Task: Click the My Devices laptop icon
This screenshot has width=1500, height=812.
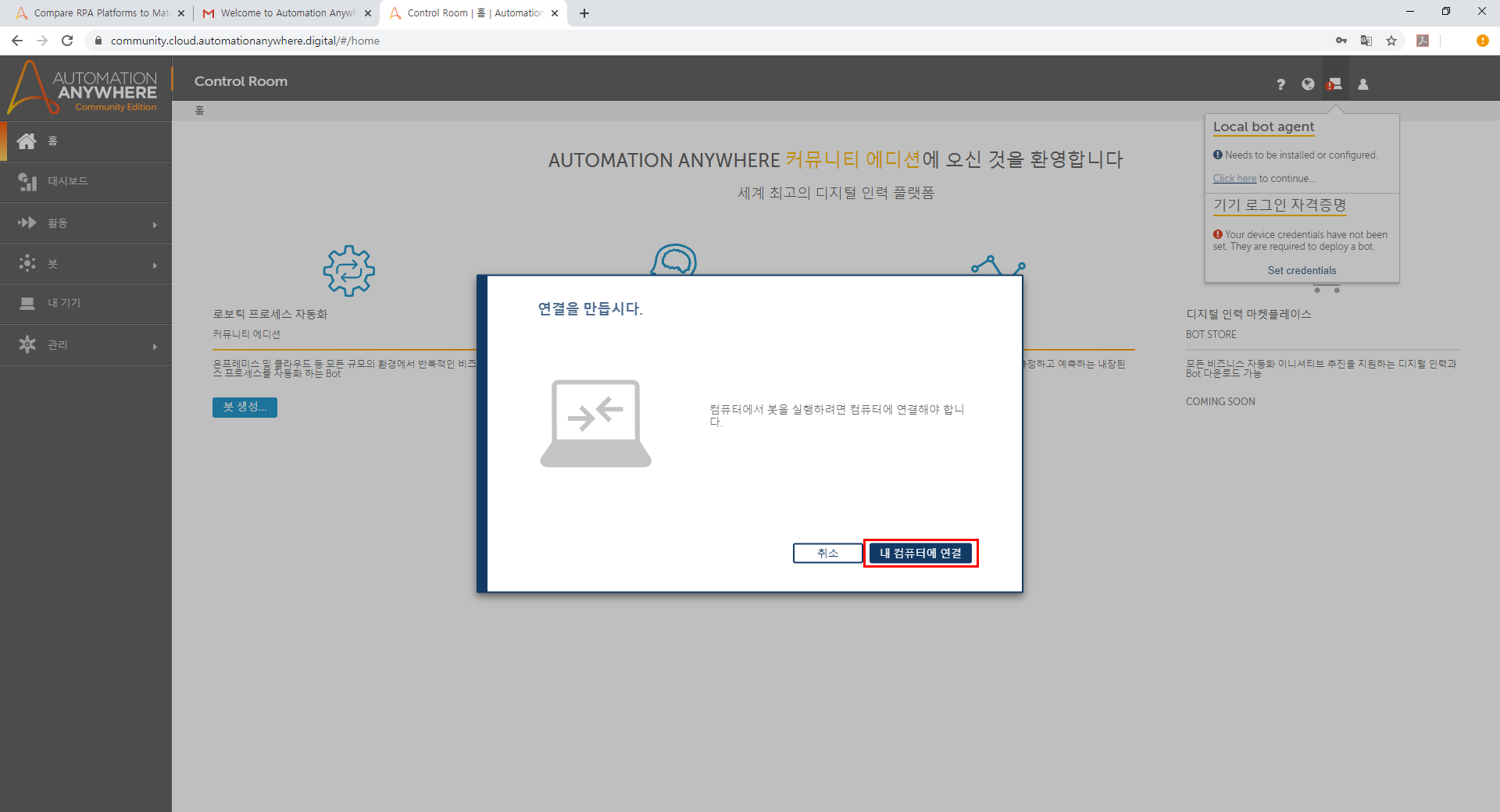Action: (27, 304)
